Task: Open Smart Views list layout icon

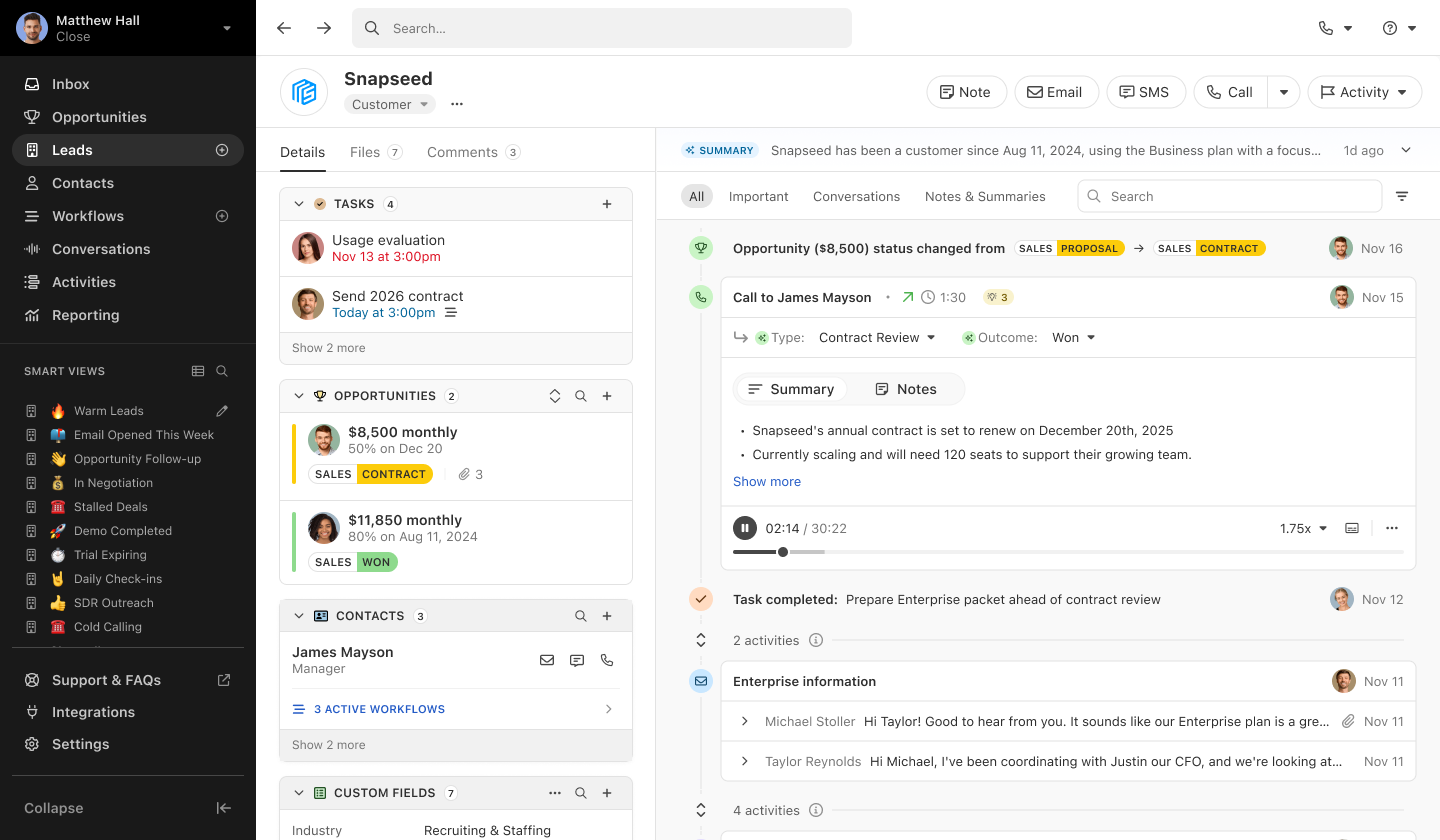Action: click(x=198, y=371)
